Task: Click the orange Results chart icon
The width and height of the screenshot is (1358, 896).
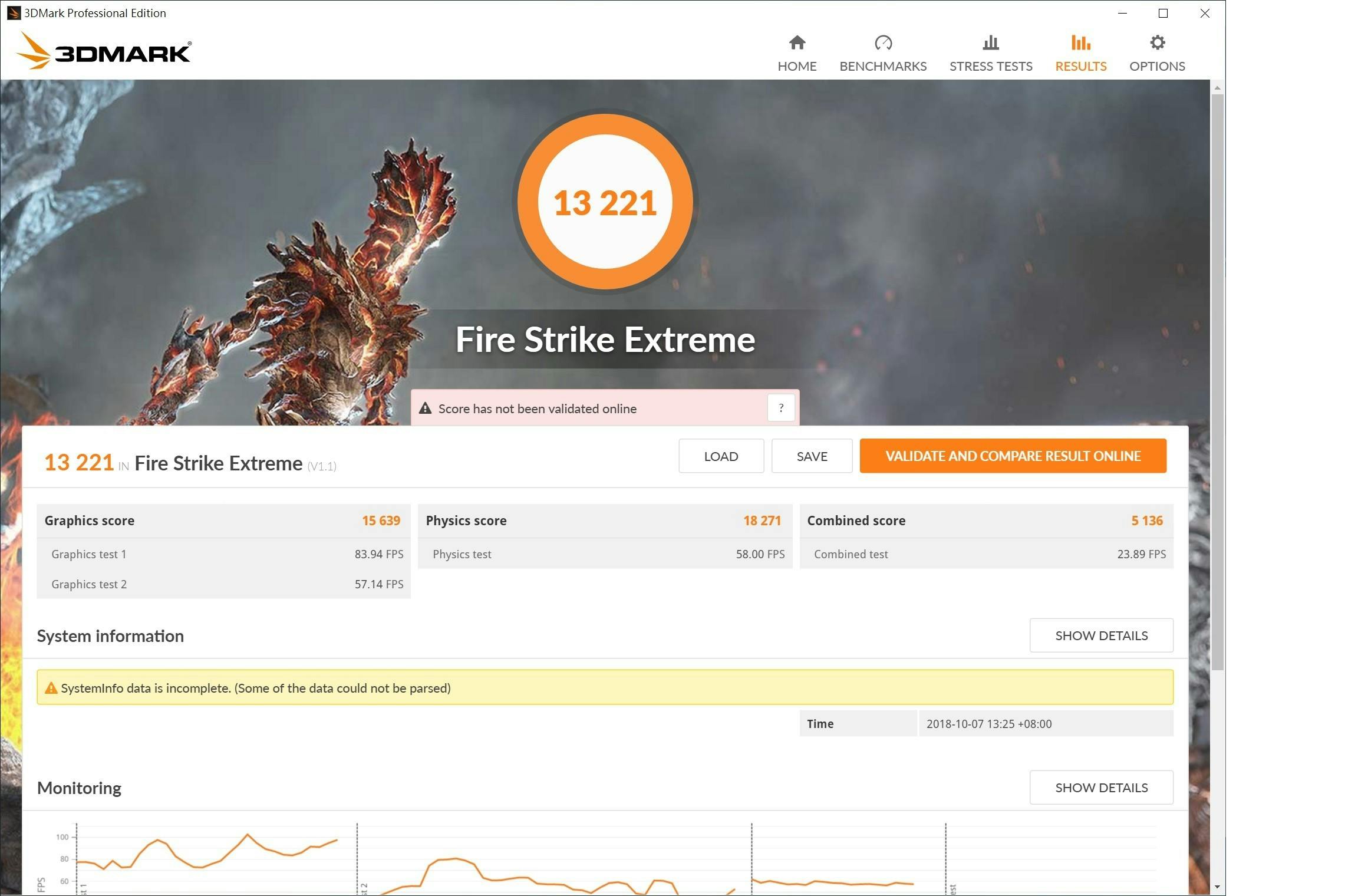Action: point(1080,42)
